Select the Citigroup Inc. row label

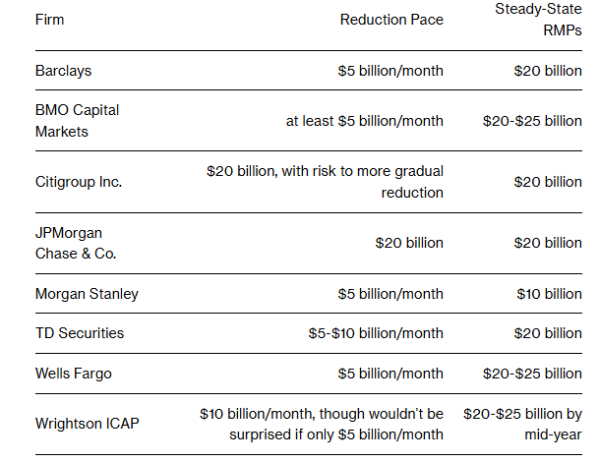tap(79, 182)
